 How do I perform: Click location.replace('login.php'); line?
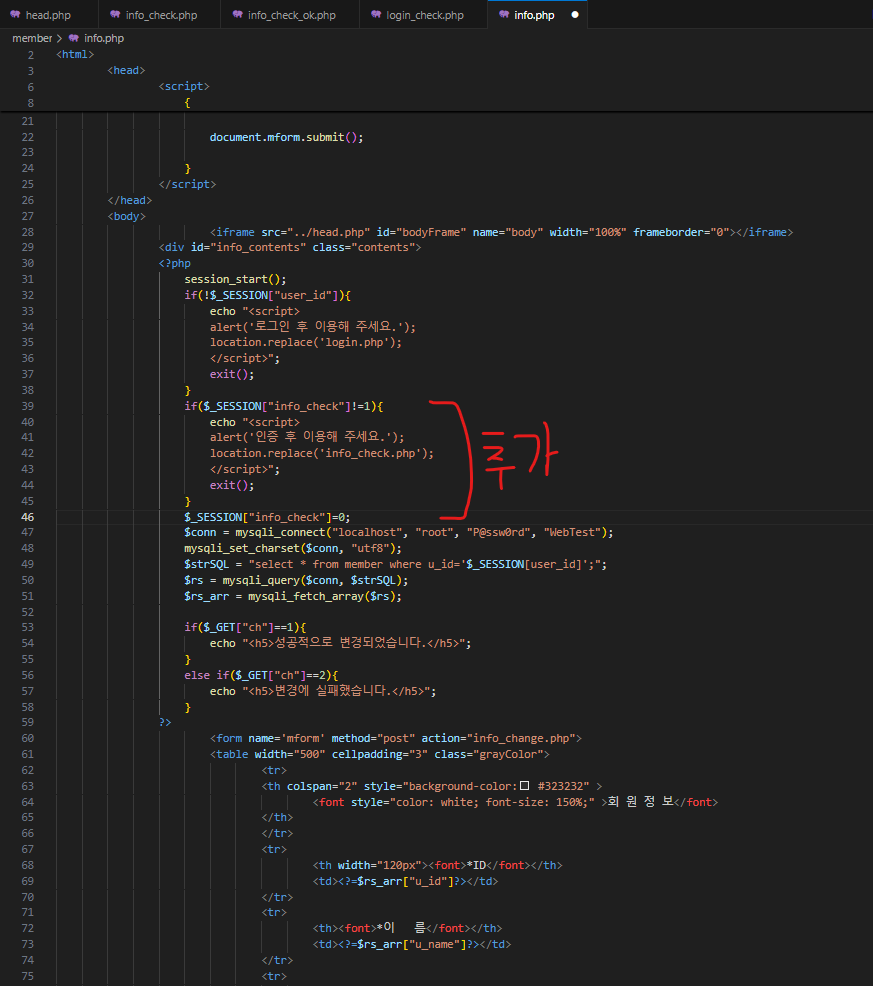pos(306,342)
